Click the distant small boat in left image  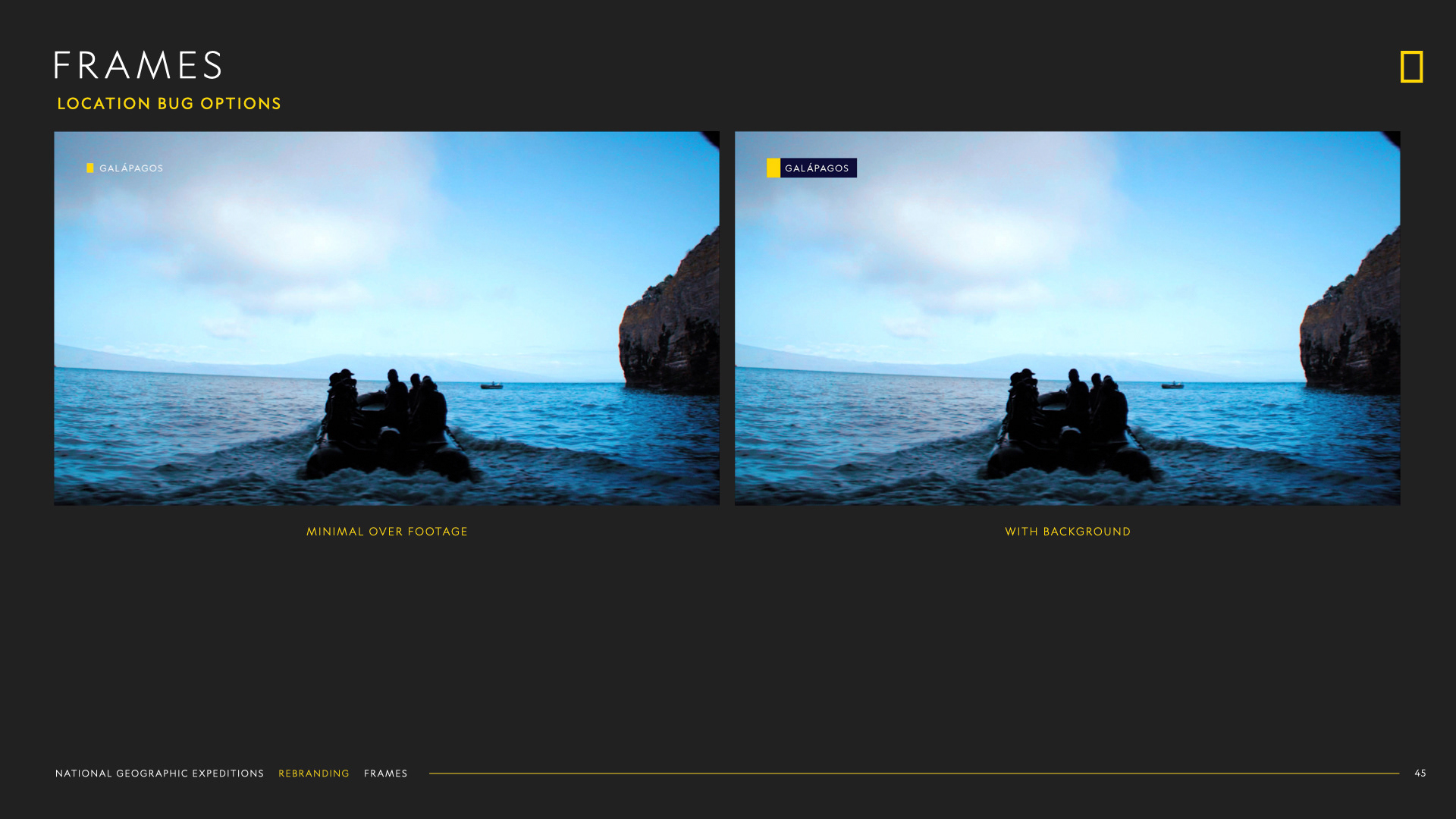point(491,386)
